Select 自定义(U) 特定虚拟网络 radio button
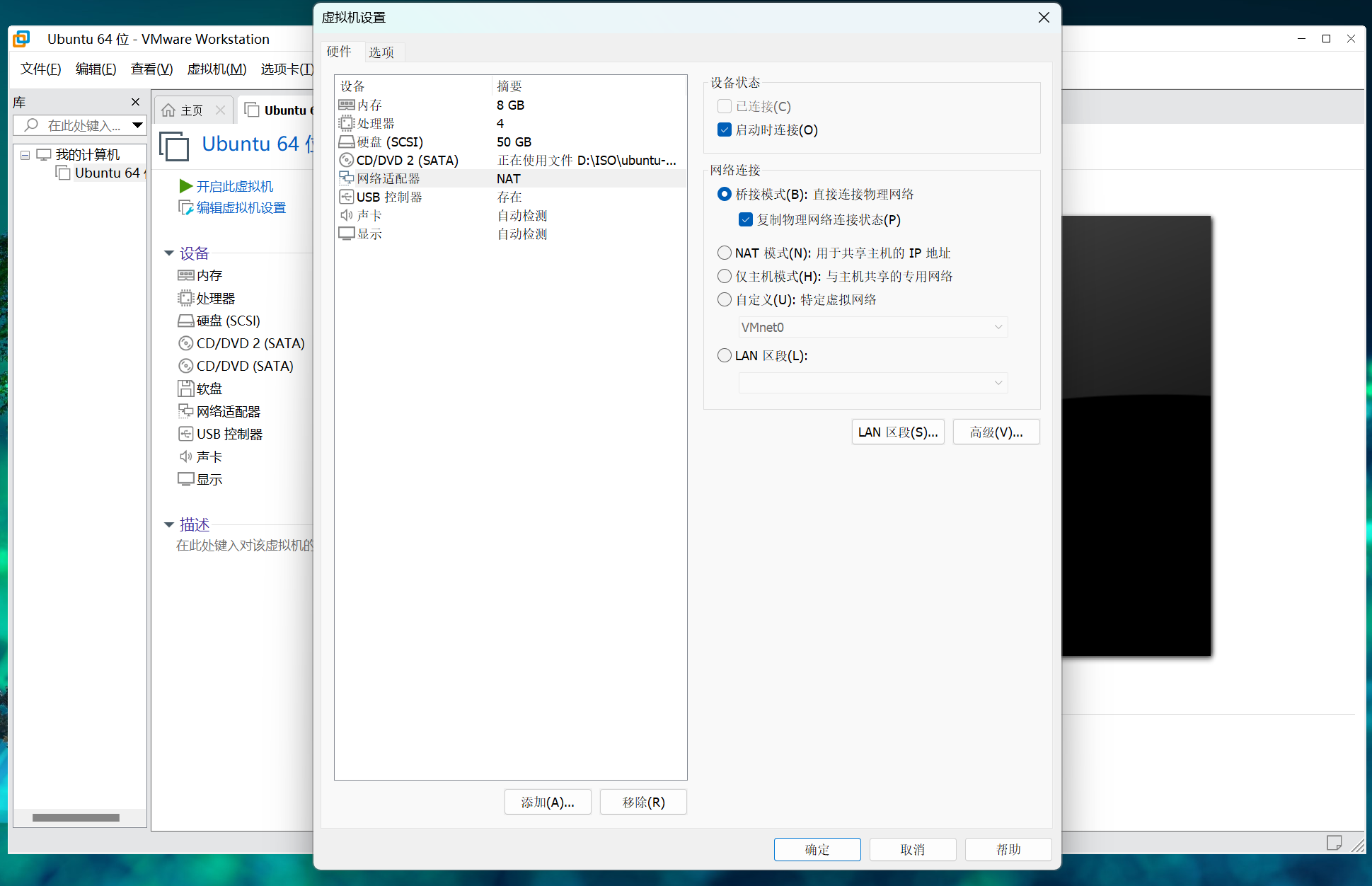Viewport: 1372px width, 886px height. tap(725, 299)
